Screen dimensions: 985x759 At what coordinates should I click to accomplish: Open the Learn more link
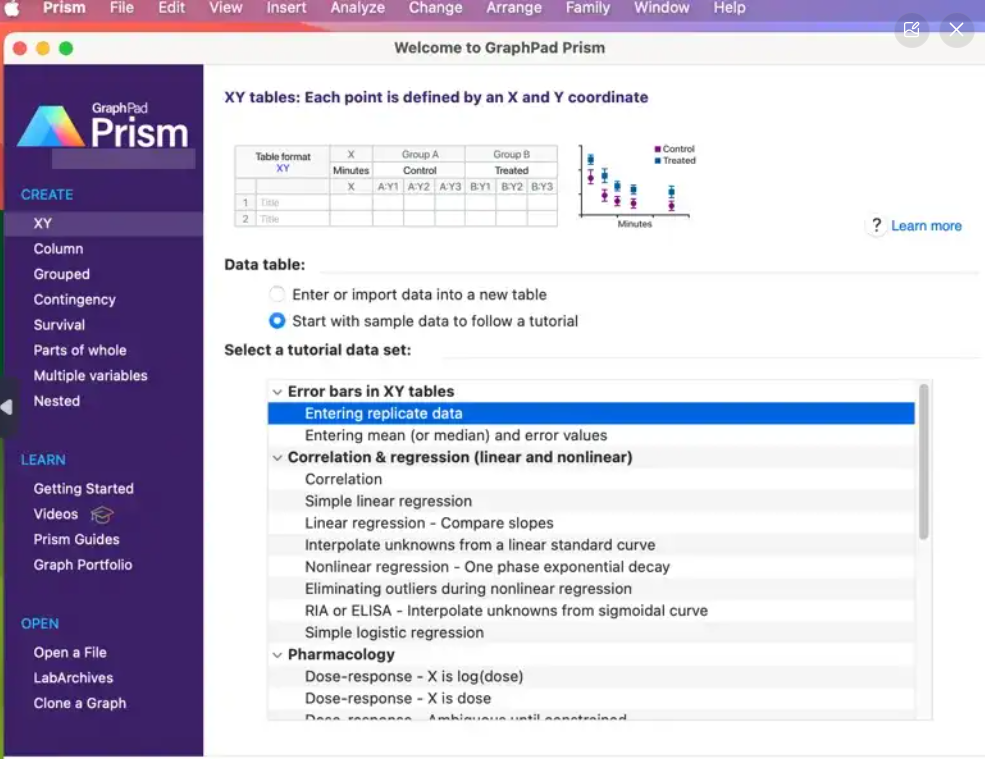point(926,226)
